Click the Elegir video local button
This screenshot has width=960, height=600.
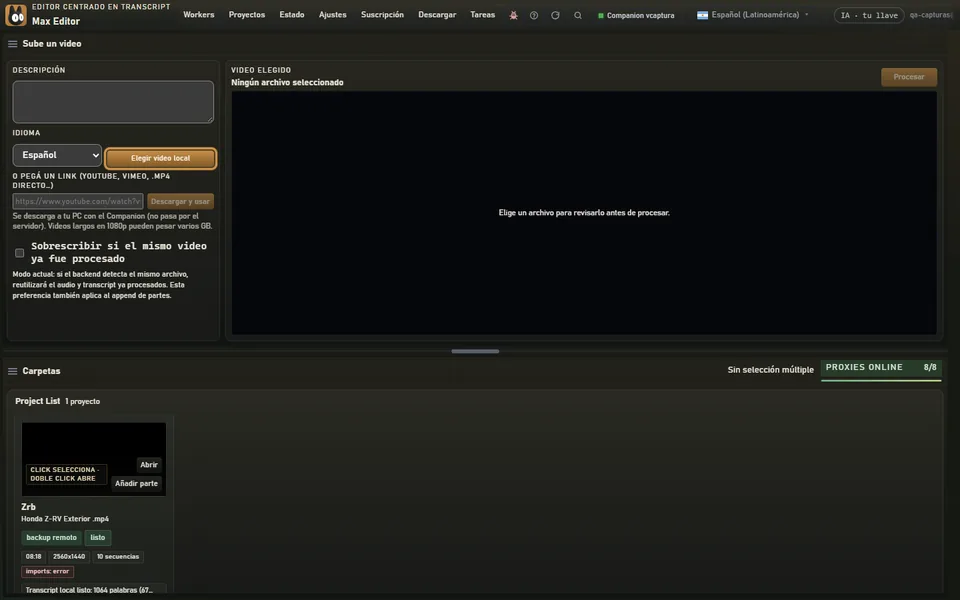[x=160, y=158]
